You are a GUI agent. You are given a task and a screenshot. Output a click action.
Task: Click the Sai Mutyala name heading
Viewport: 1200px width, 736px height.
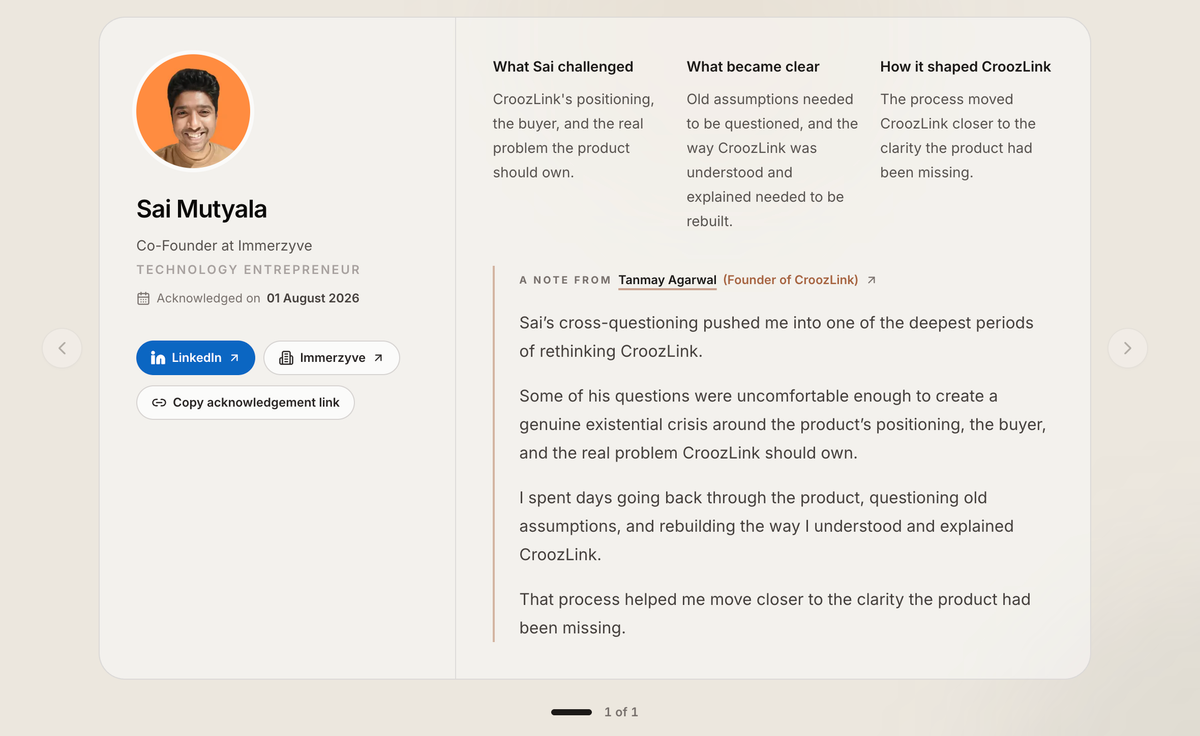(202, 209)
